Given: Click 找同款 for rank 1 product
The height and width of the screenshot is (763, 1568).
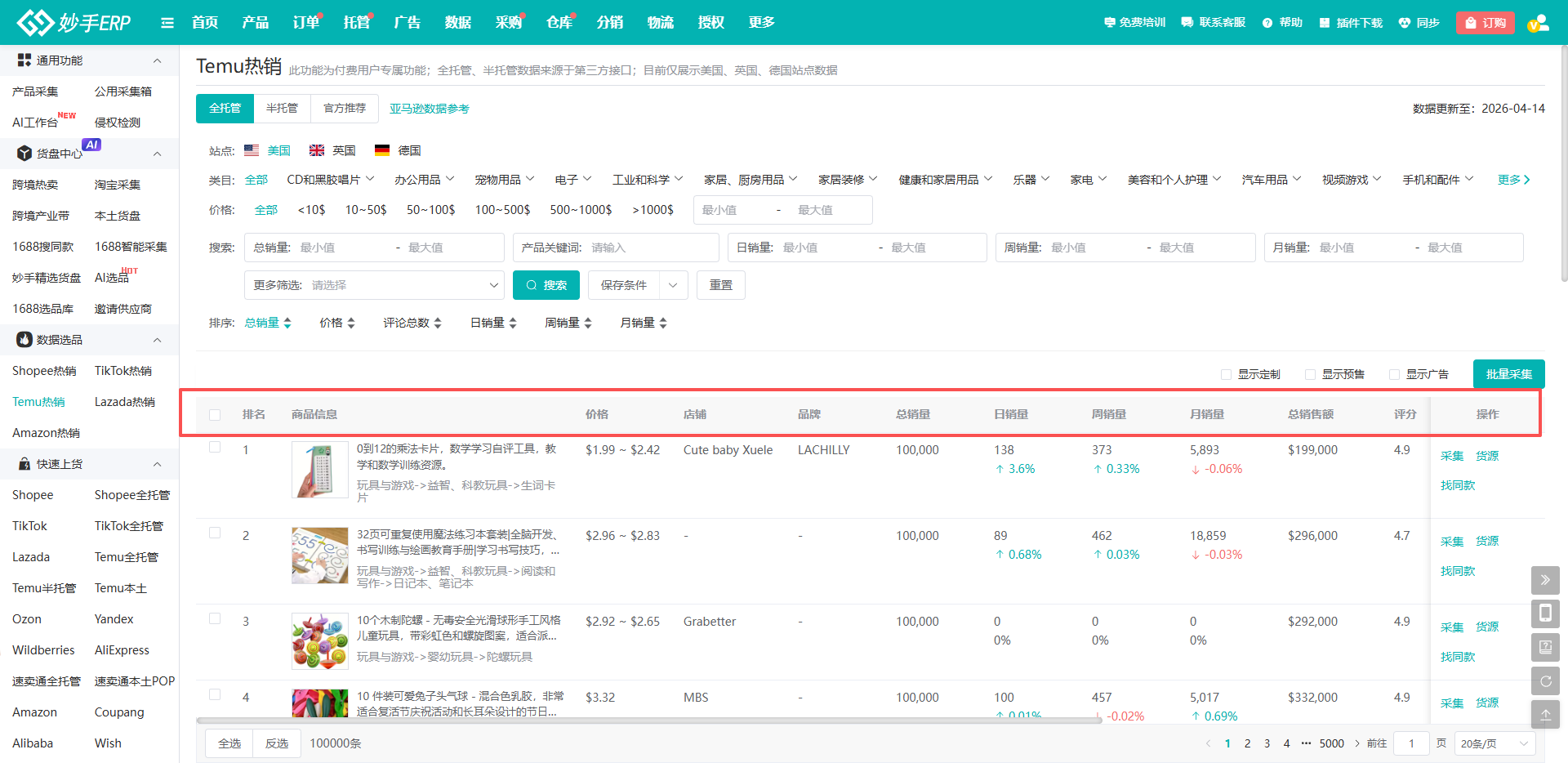Looking at the screenshot, I should 1458,485.
